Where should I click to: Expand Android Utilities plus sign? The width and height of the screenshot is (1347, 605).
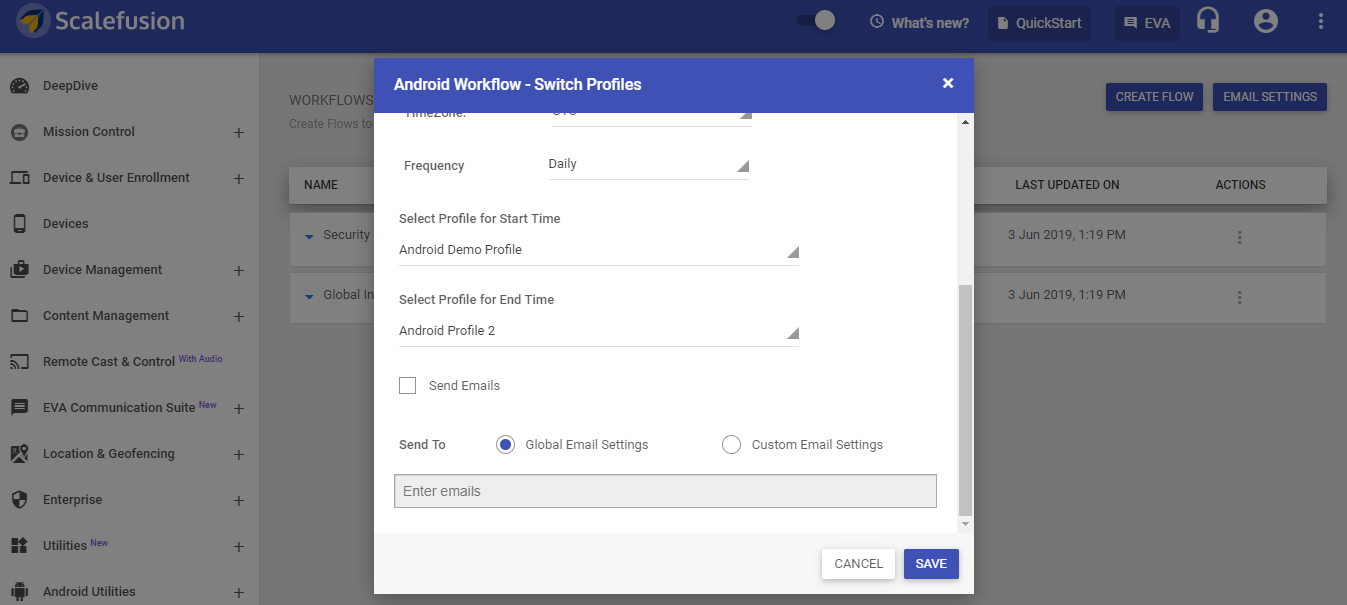(x=239, y=592)
